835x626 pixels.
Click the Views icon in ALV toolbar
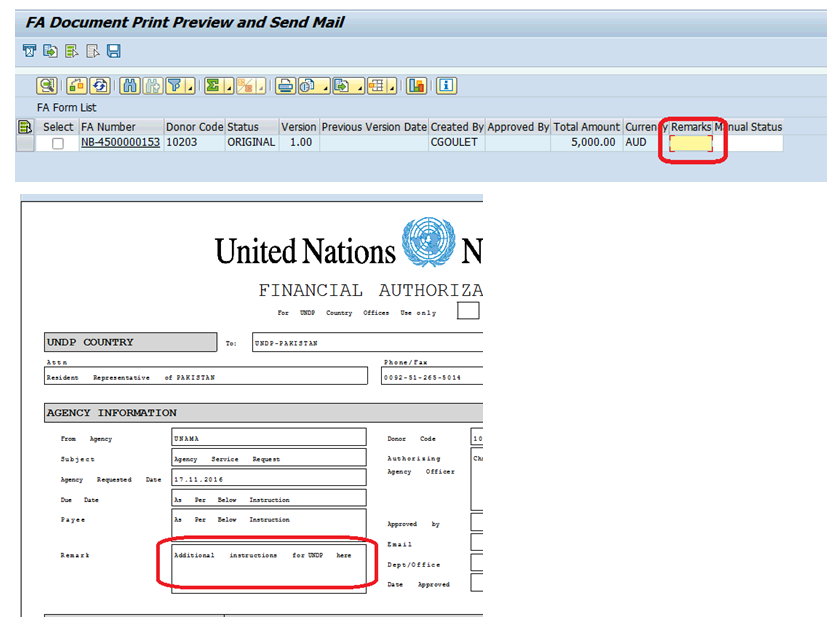coord(308,86)
